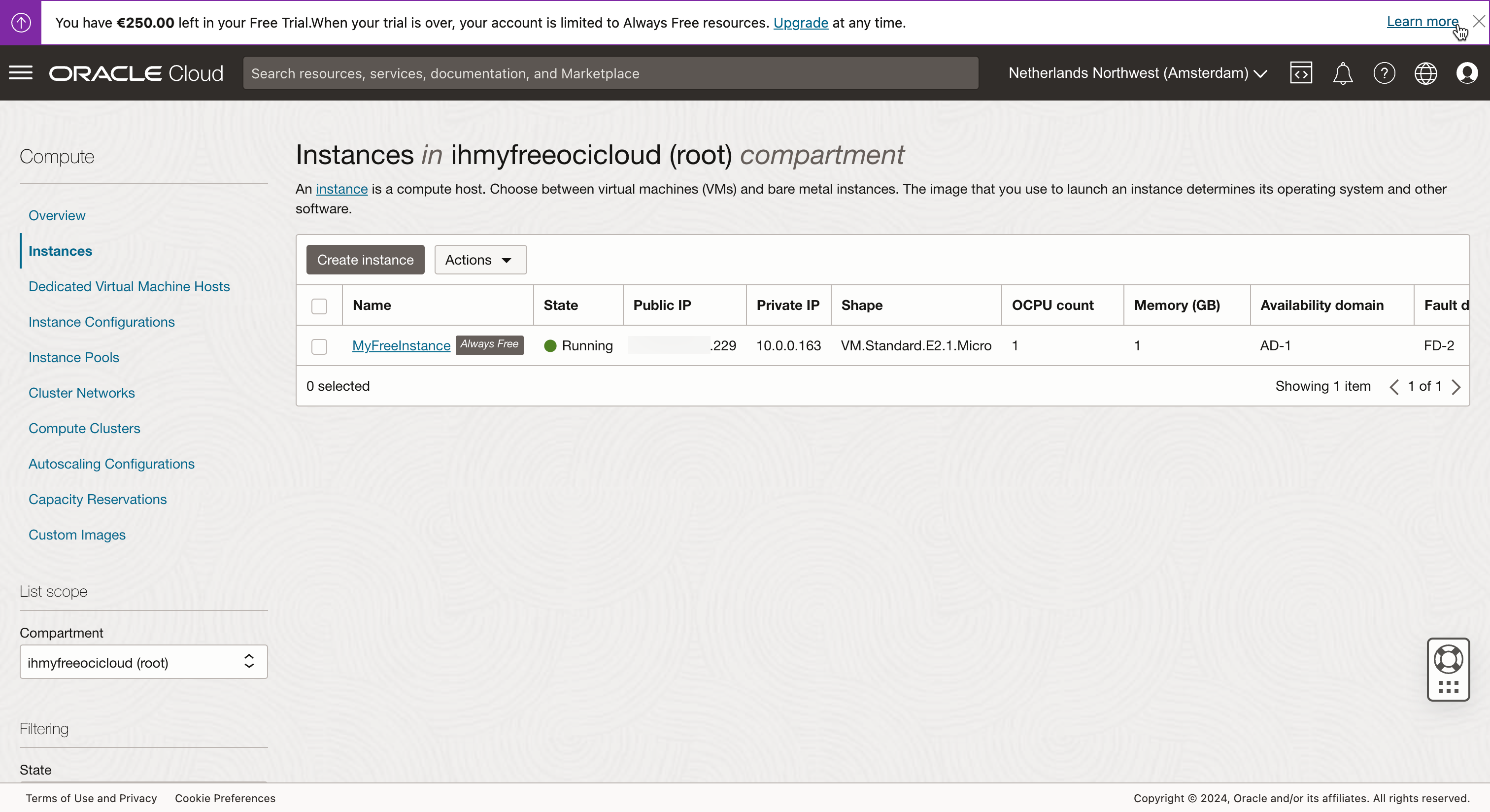Open Cloud Shell developer tools icon
The width and height of the screenshot is (1490, 812).
[x=1301, y=73]
